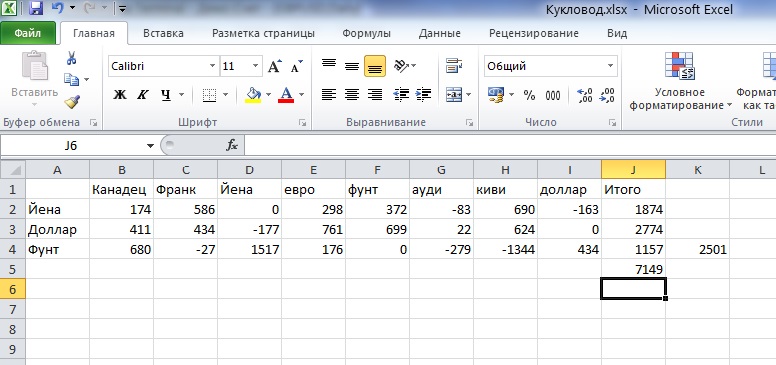This screenshot has width=776, height=365.
Task: Toggle bottom align highlighted button
Action: pyautogui.click(x=375, y=66)
